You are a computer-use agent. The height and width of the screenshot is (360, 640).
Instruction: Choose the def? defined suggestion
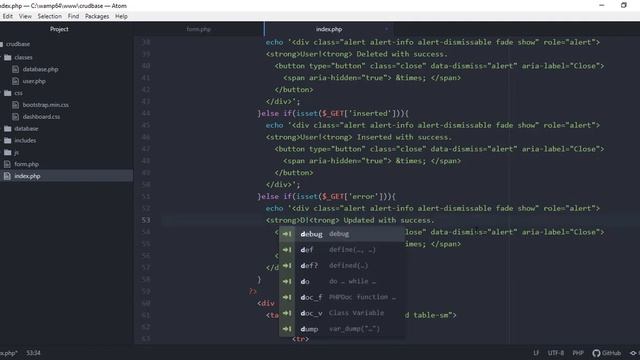tap(342, 266)
